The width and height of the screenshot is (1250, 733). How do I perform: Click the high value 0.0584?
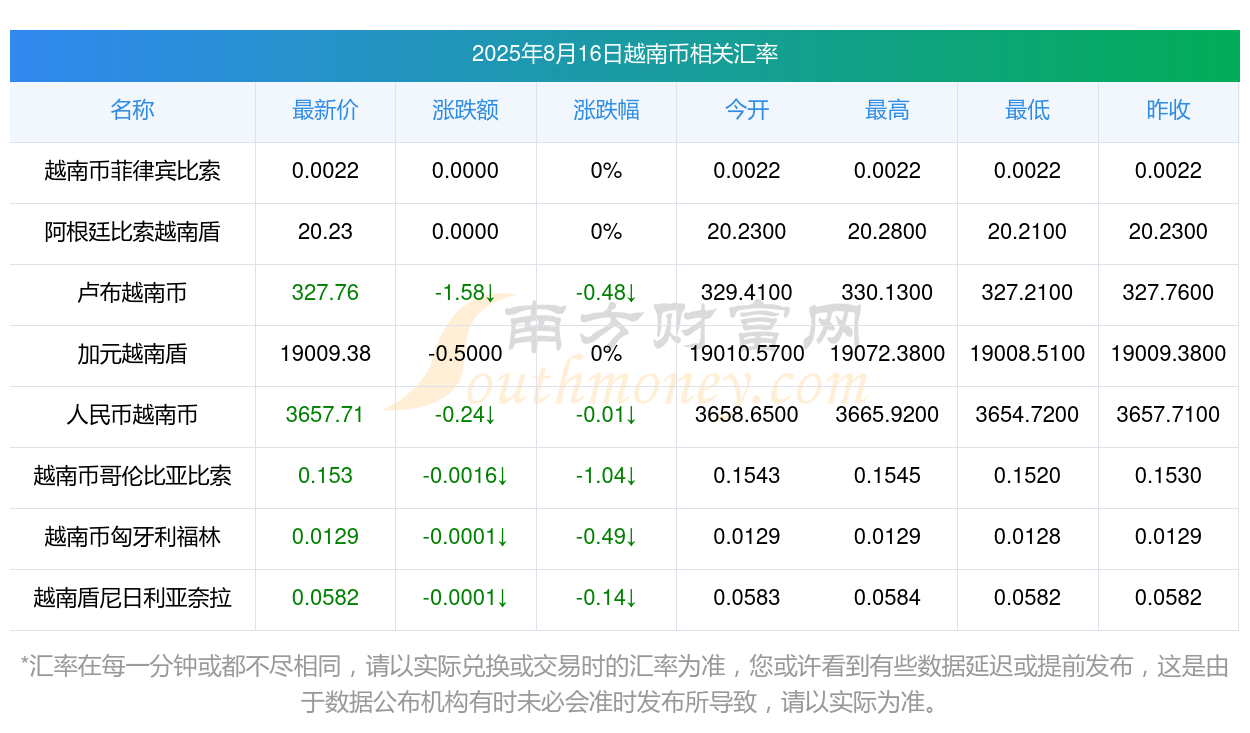(x=887, y=598)
